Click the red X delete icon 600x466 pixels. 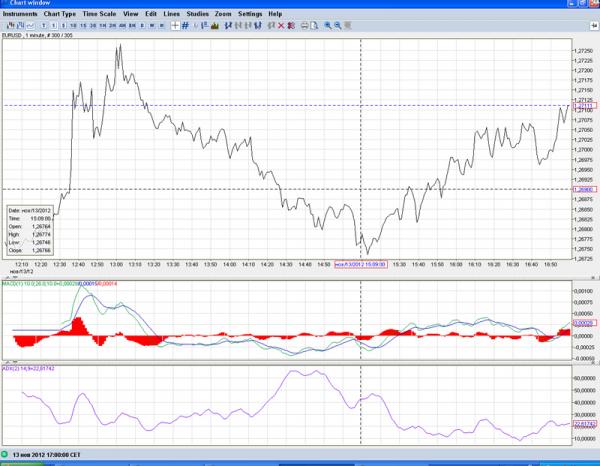pos(279,24)
